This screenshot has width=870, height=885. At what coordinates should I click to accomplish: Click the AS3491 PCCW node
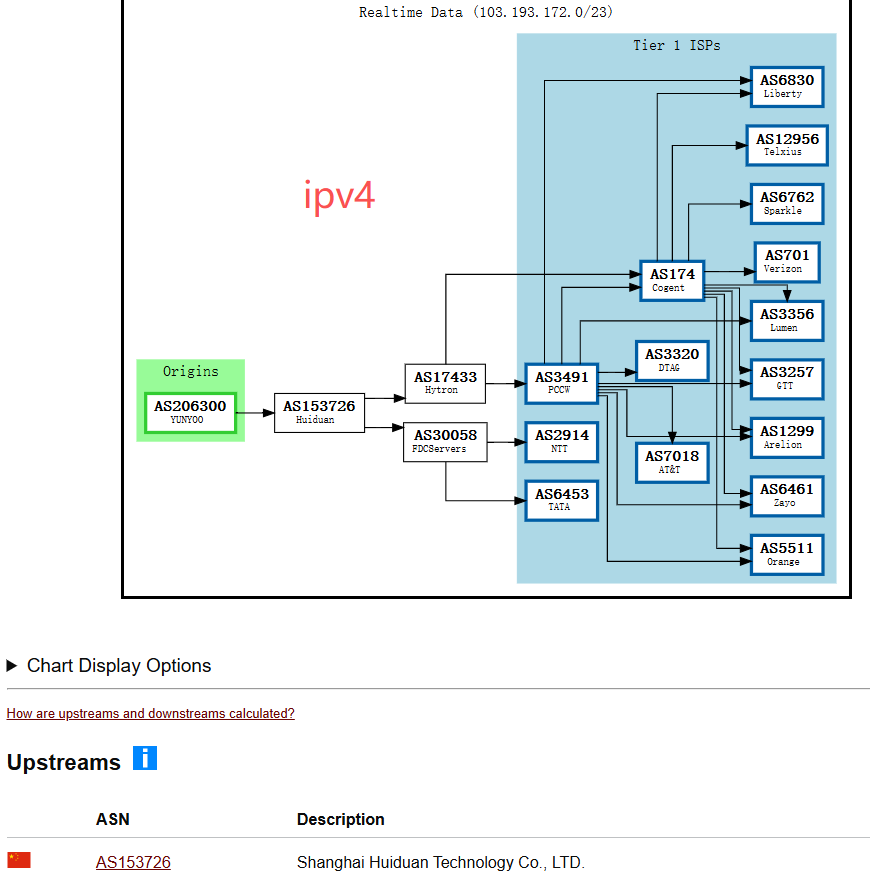coord(562,384)
